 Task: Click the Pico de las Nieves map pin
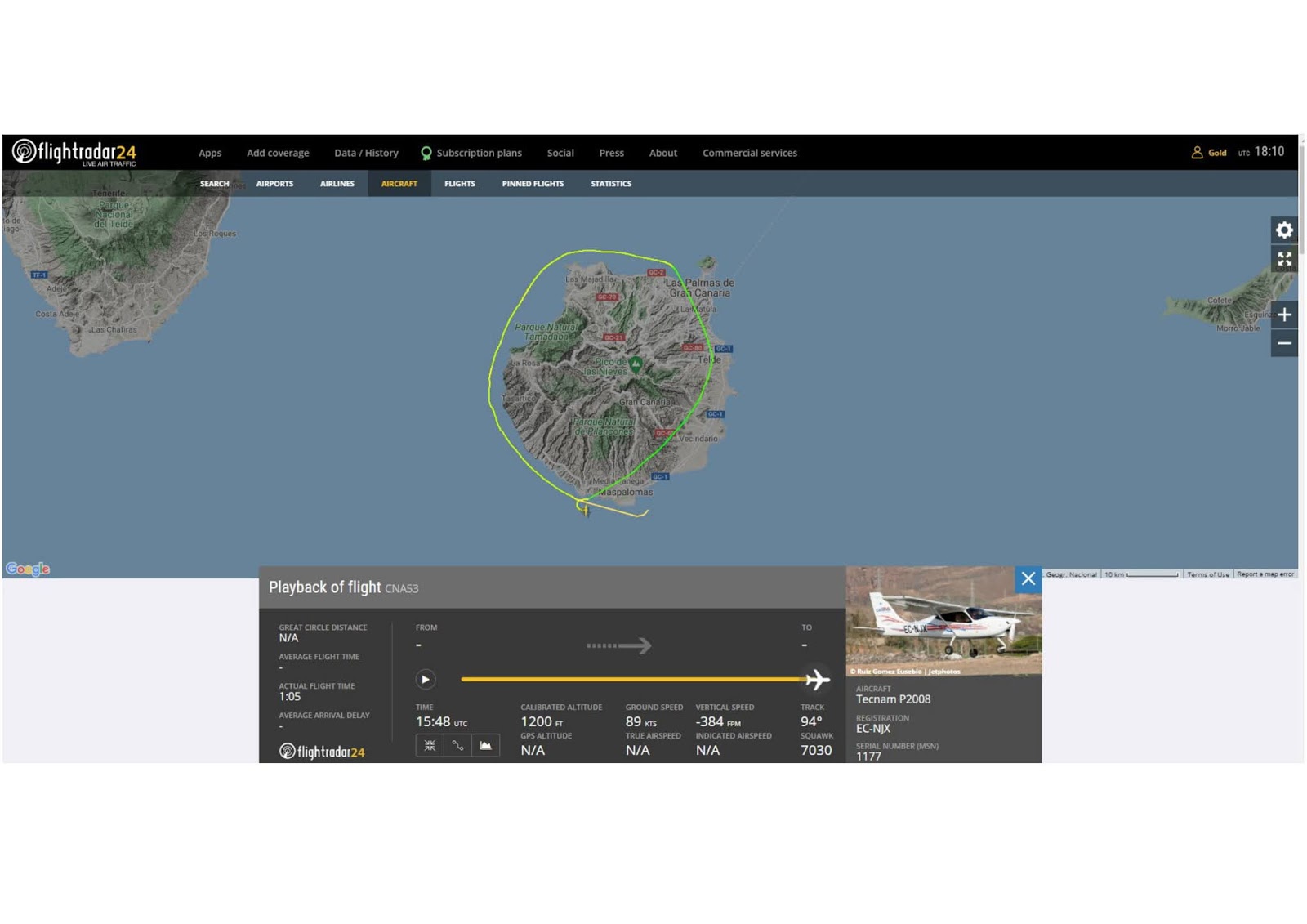636,364
